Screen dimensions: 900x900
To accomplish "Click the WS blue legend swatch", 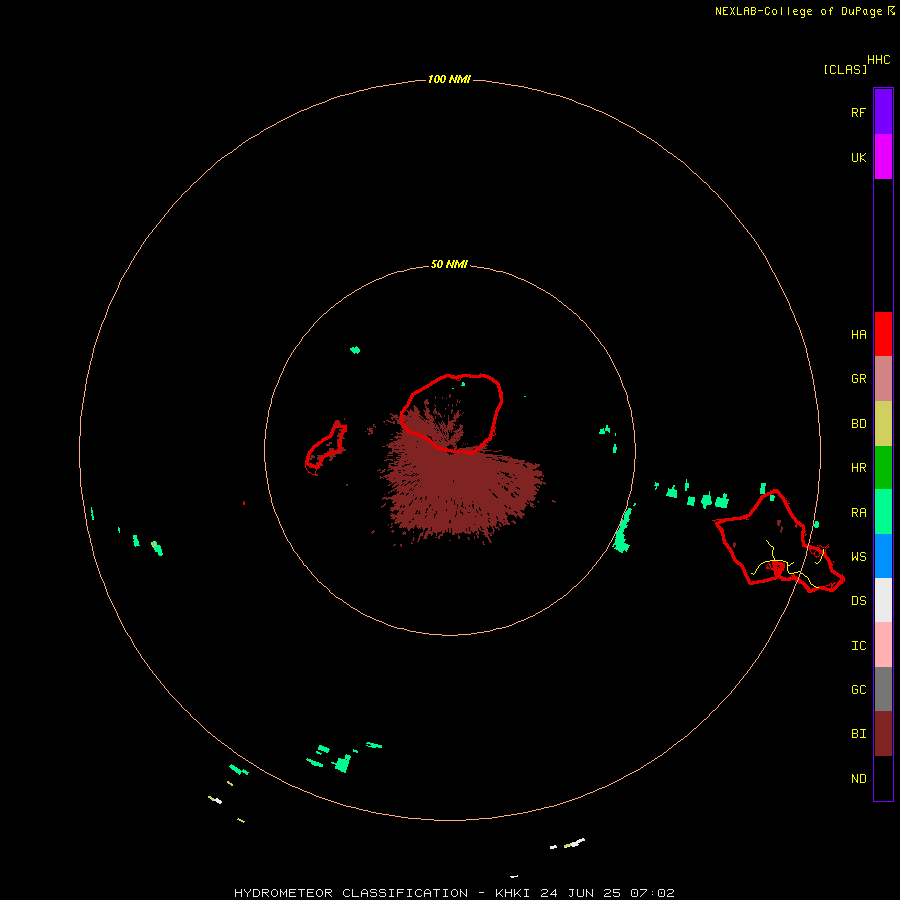I will coord(883,556).
